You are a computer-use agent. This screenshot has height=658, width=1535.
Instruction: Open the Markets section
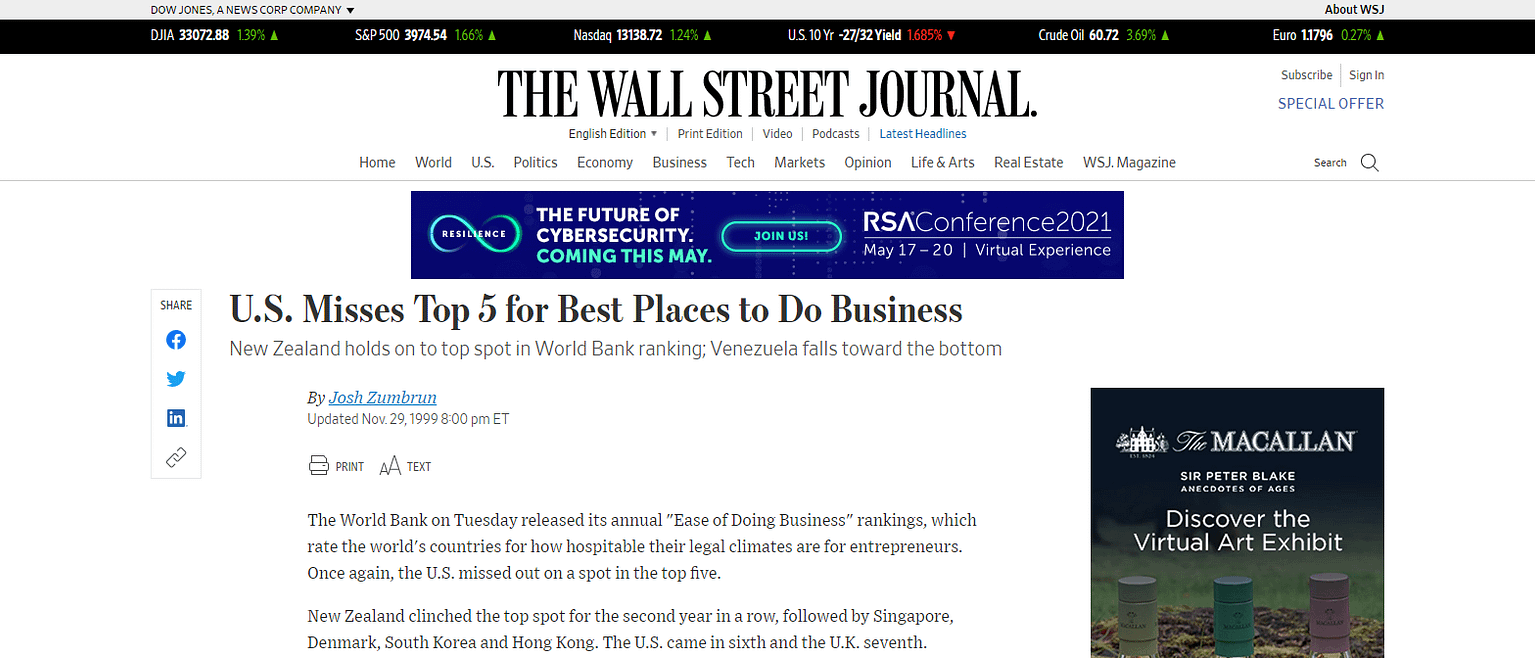(x=799, y=162)
